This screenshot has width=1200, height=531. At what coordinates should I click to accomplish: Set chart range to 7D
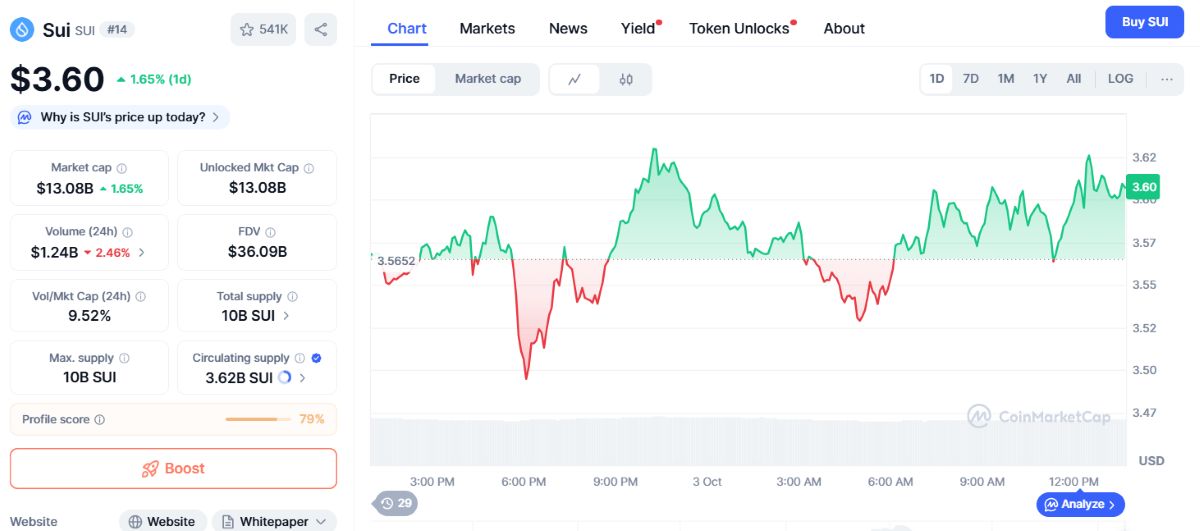click(x=970, y=78)
